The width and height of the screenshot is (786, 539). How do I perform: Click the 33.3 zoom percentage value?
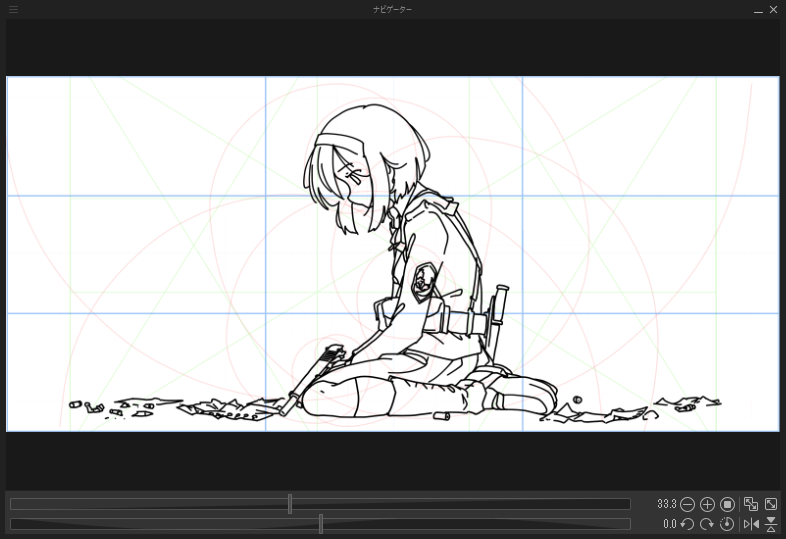coord(666,505)
